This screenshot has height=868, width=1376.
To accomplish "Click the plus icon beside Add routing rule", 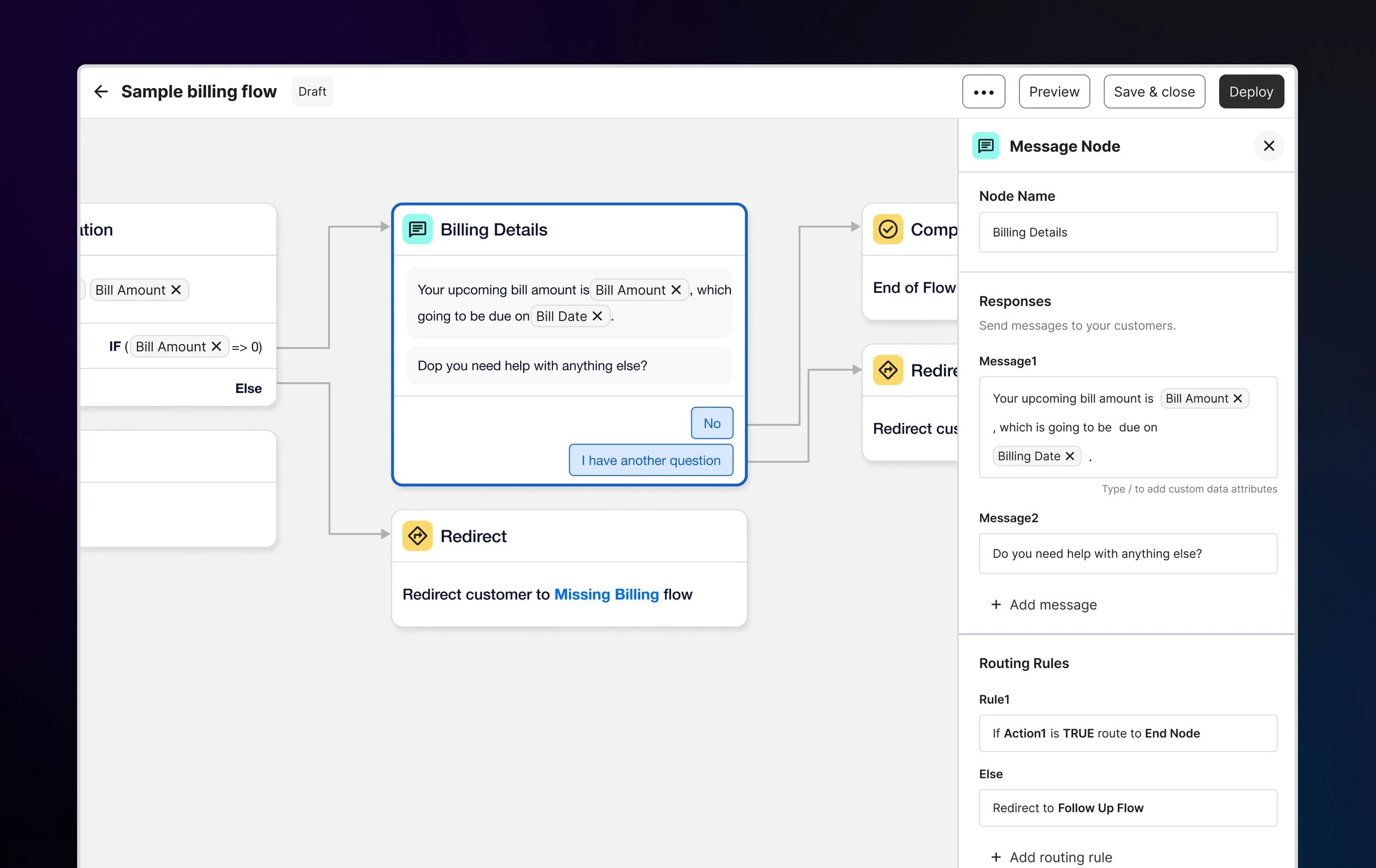I will pos(996,857).
